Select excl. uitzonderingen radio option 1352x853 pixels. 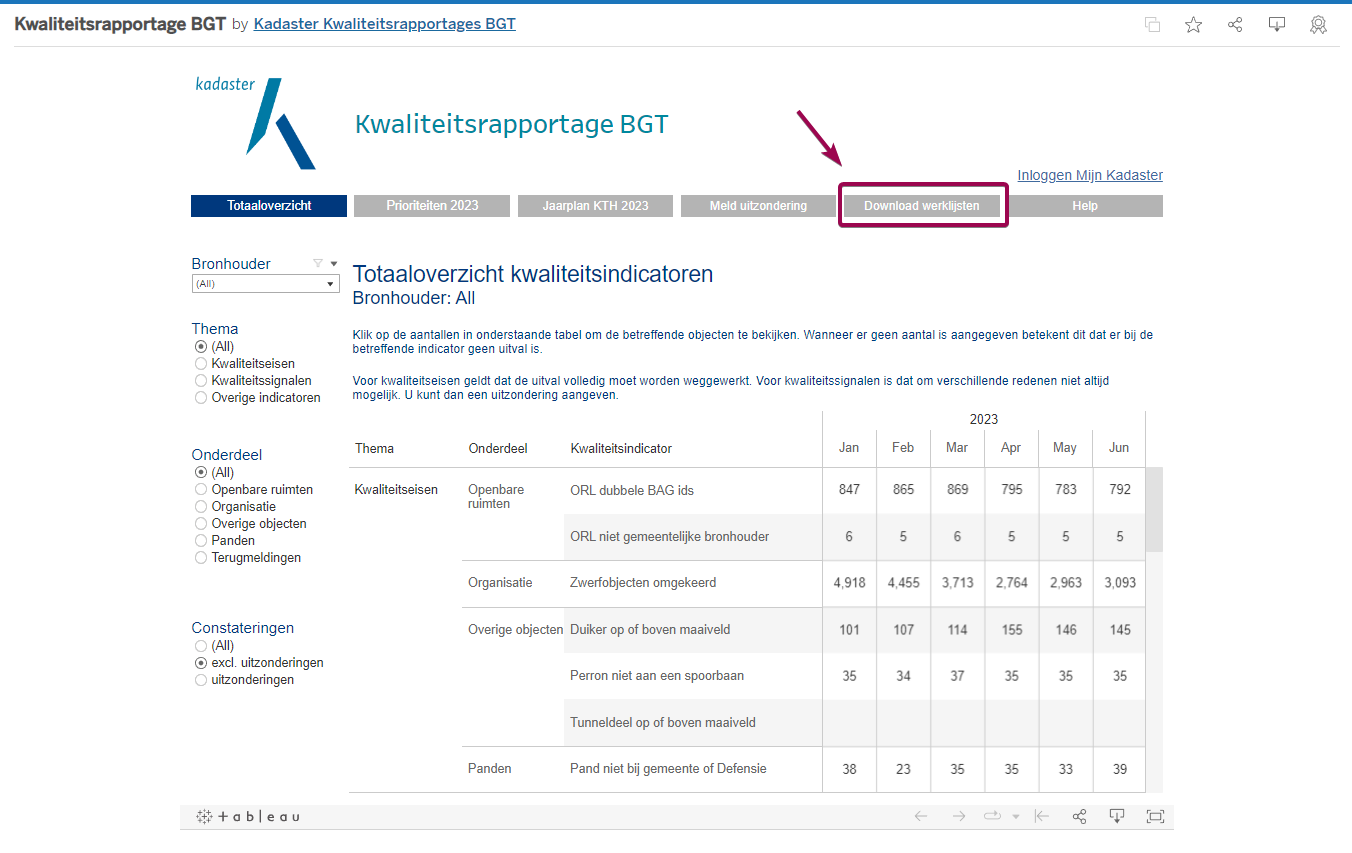pos(201,663)
